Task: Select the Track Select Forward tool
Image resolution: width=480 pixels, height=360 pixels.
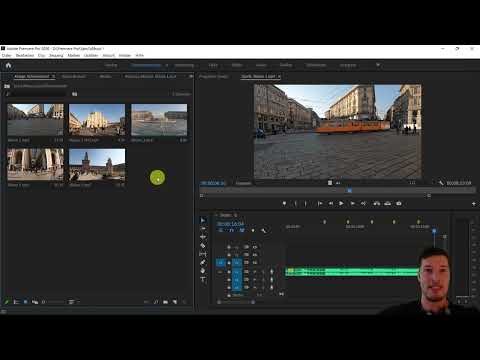Action: (203, 229)
